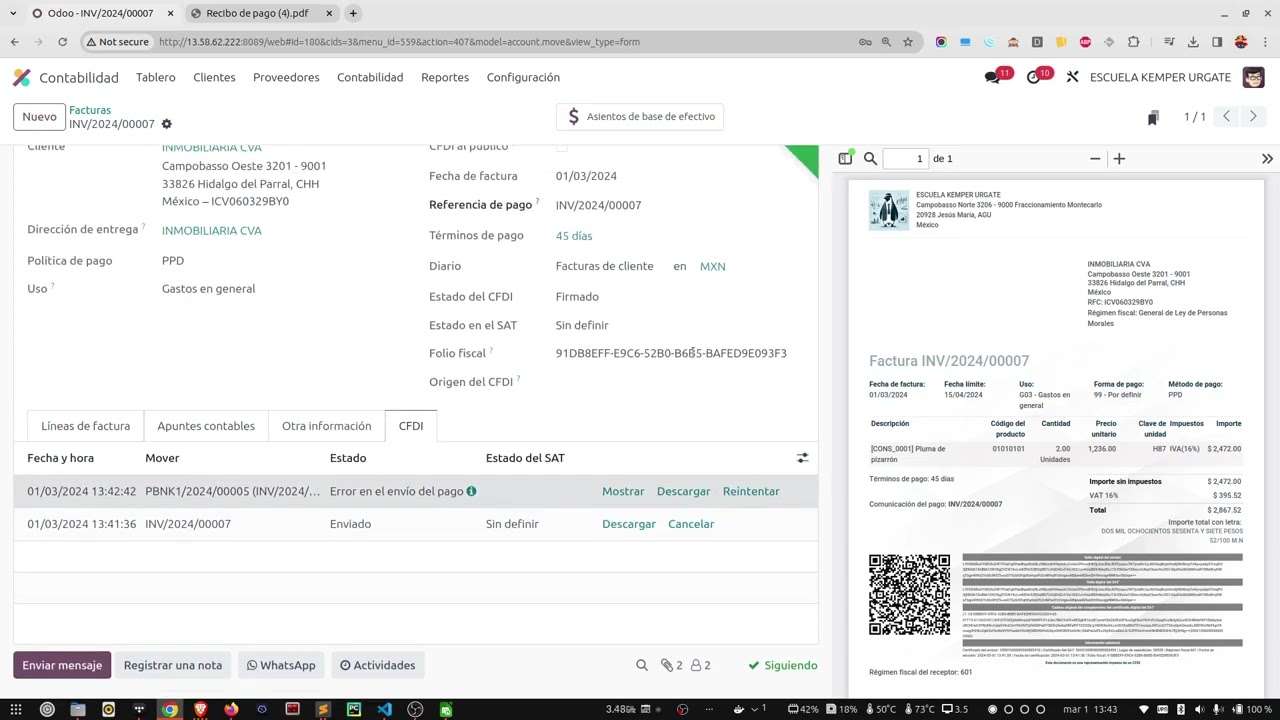Toggle Siguiendo follow status
This screenshot has height=720, width=1280.
(783, 665)
